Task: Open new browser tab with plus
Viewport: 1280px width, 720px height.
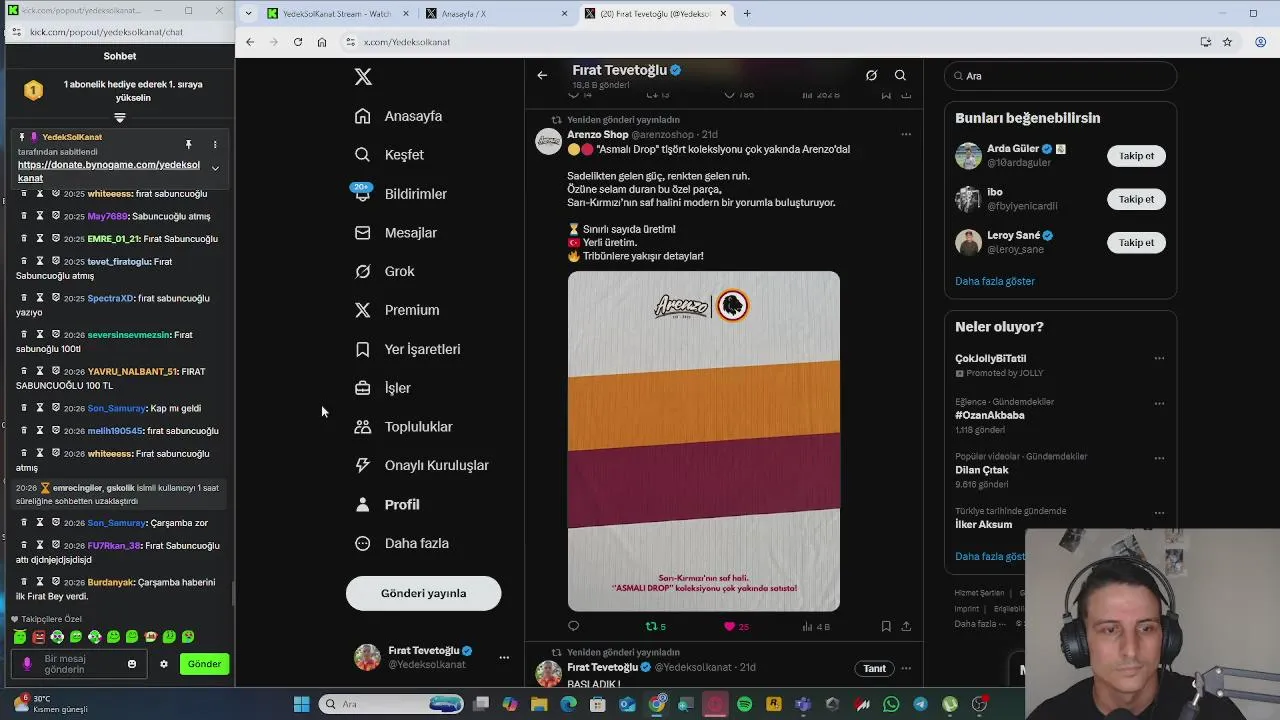Action: coord(747,14)
